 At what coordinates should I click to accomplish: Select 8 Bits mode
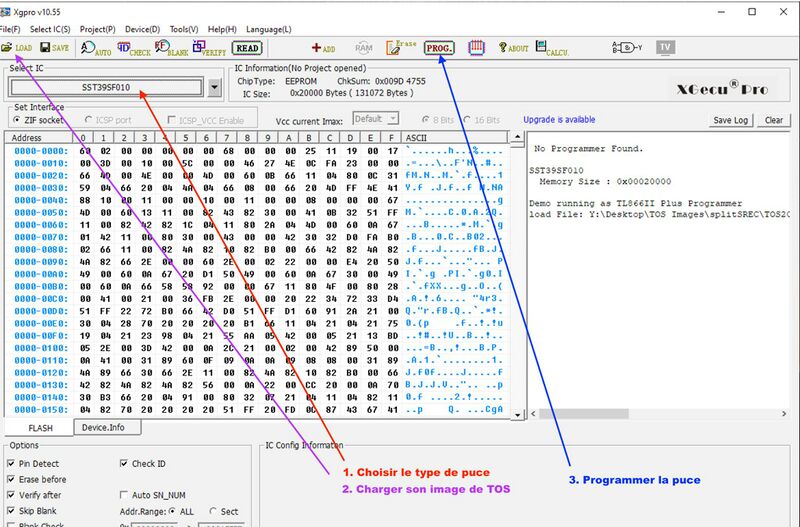(x=438, y=120)
